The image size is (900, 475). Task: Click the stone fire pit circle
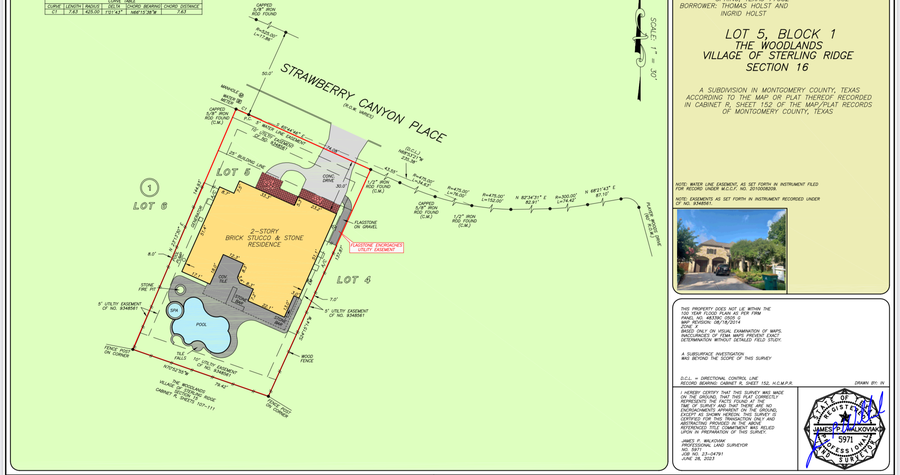point(177,290)
